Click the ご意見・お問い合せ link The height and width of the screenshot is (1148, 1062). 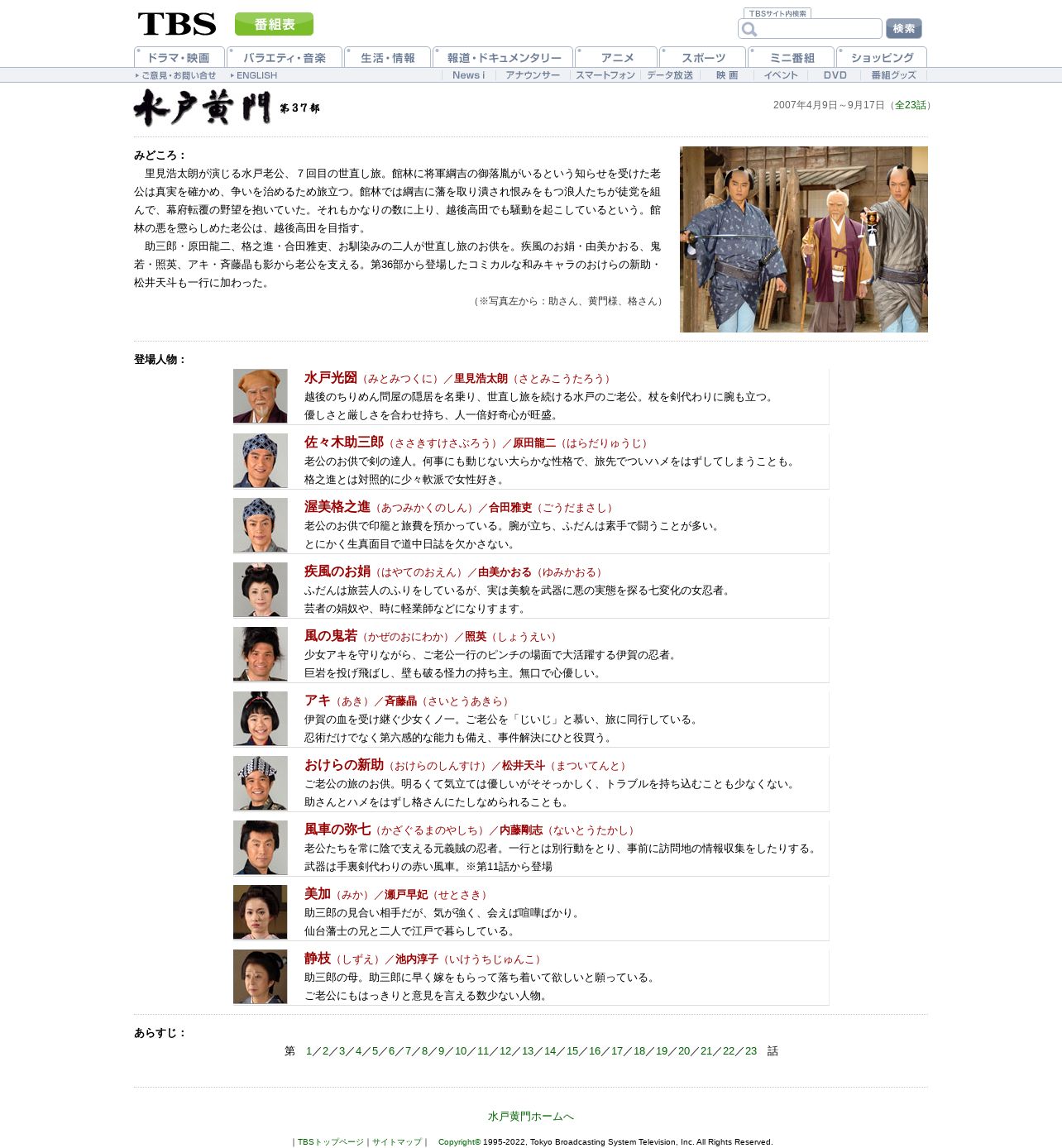(176, 75)
